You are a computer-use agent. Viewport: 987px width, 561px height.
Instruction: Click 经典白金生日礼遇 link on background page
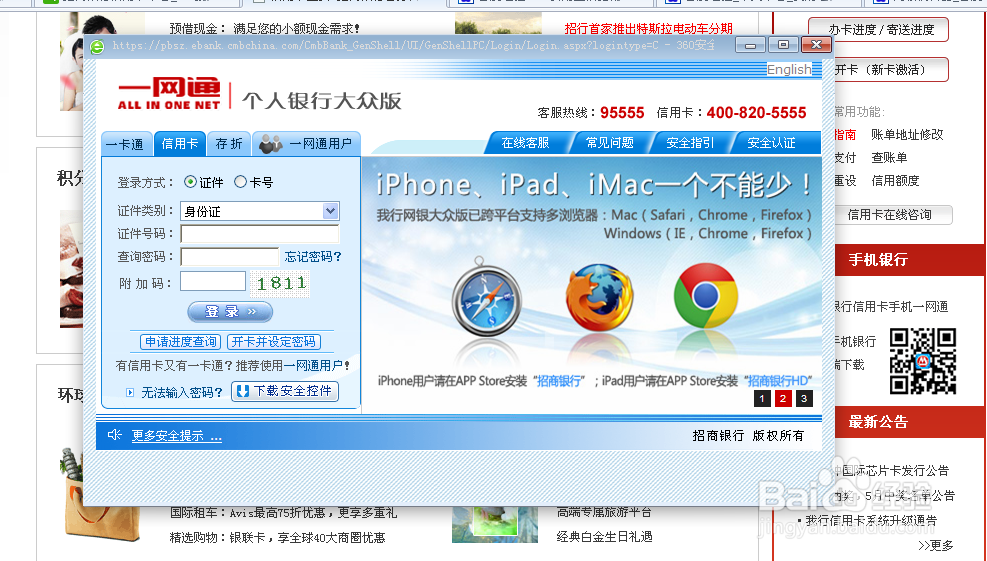point(604,536)
